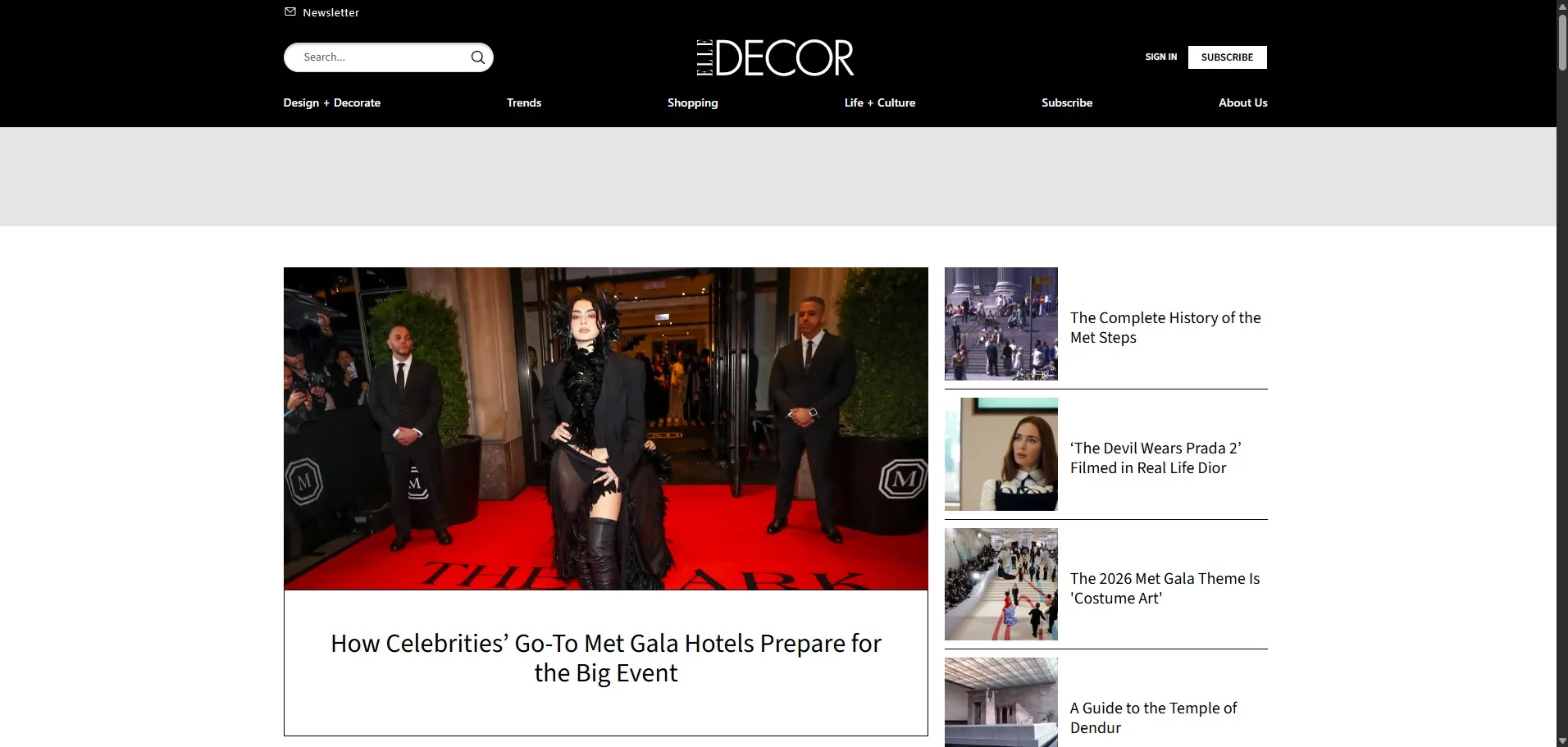This screenshot has height=747, width=1568.
Task: Open the Shopping menu item
Action: point(692,102)
